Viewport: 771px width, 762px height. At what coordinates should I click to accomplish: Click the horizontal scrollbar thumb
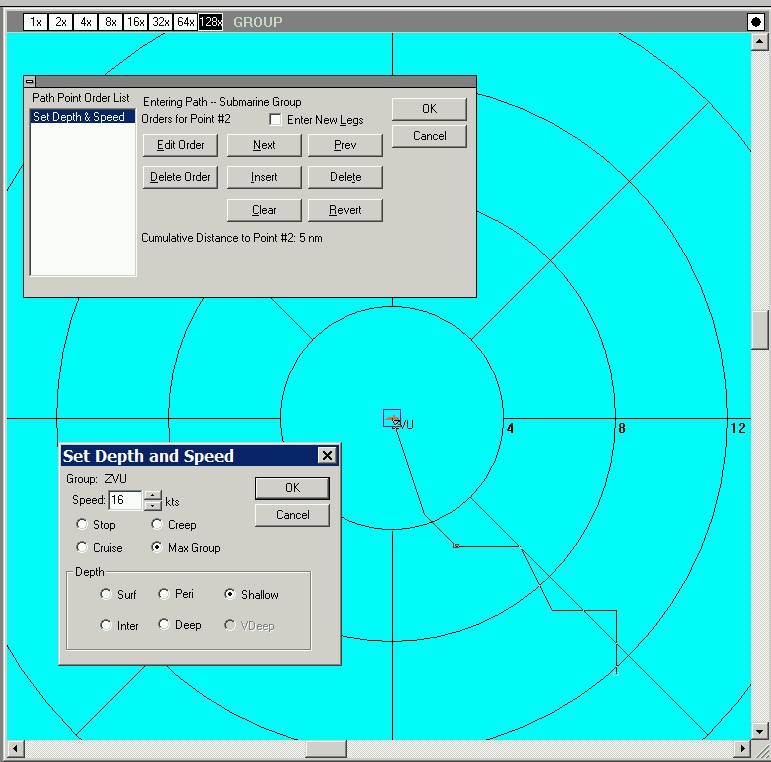[x=326, y=749]
